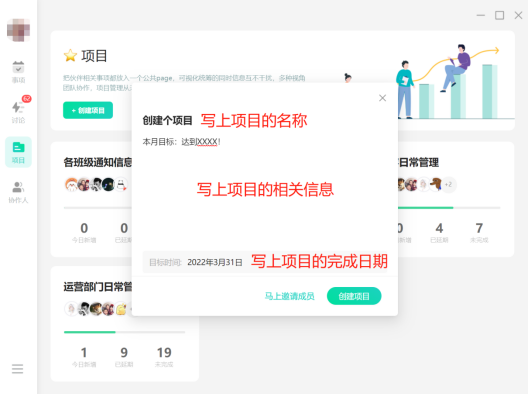This screenshot has width=528, height=394.
Task: Click member avatars on 运营部门 card
Action: (x=96, y=308)
